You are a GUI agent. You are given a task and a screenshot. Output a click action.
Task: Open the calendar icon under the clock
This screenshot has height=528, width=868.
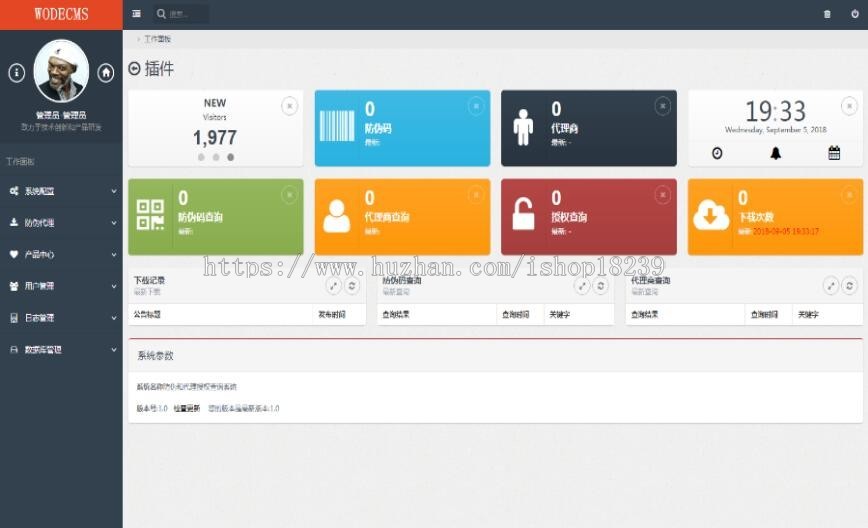(x=834, y=153)
